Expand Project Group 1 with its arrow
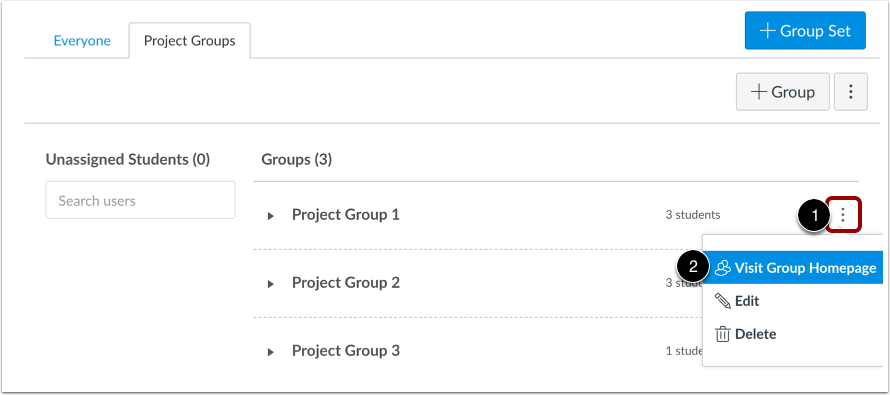 click(x=271, y=216)
